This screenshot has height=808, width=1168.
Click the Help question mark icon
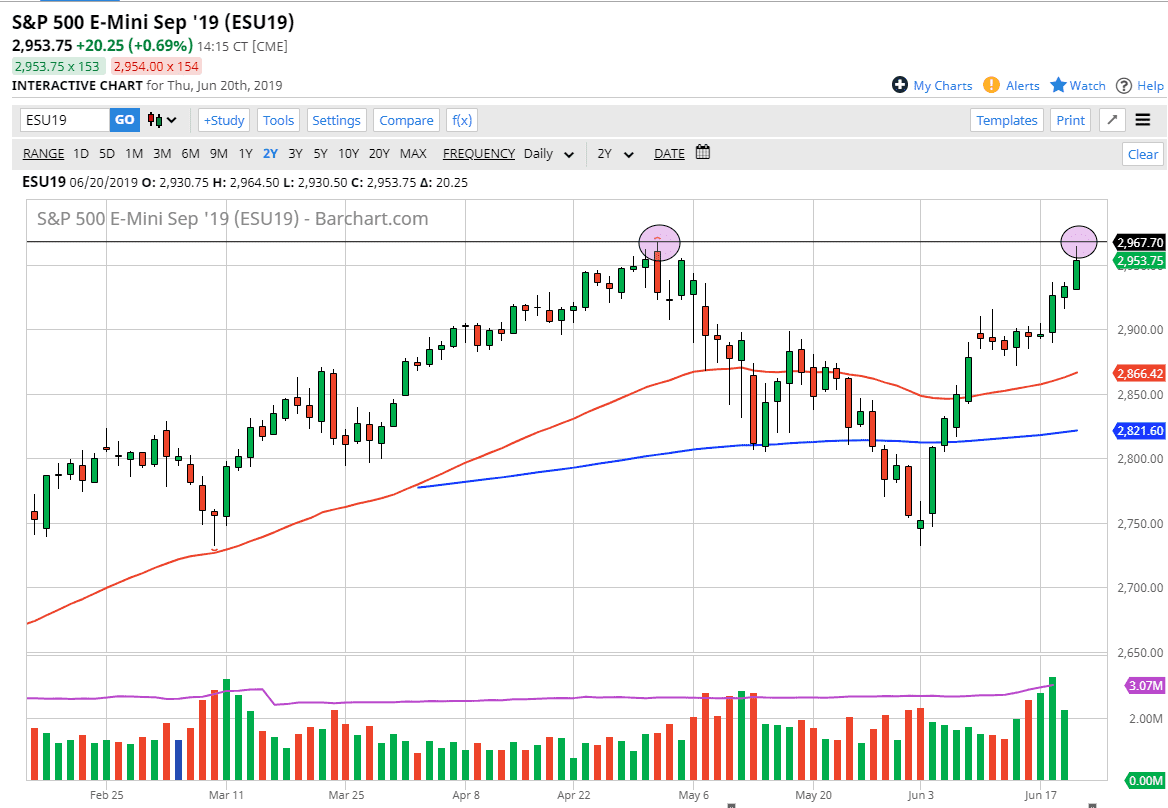click(1124, 85)
